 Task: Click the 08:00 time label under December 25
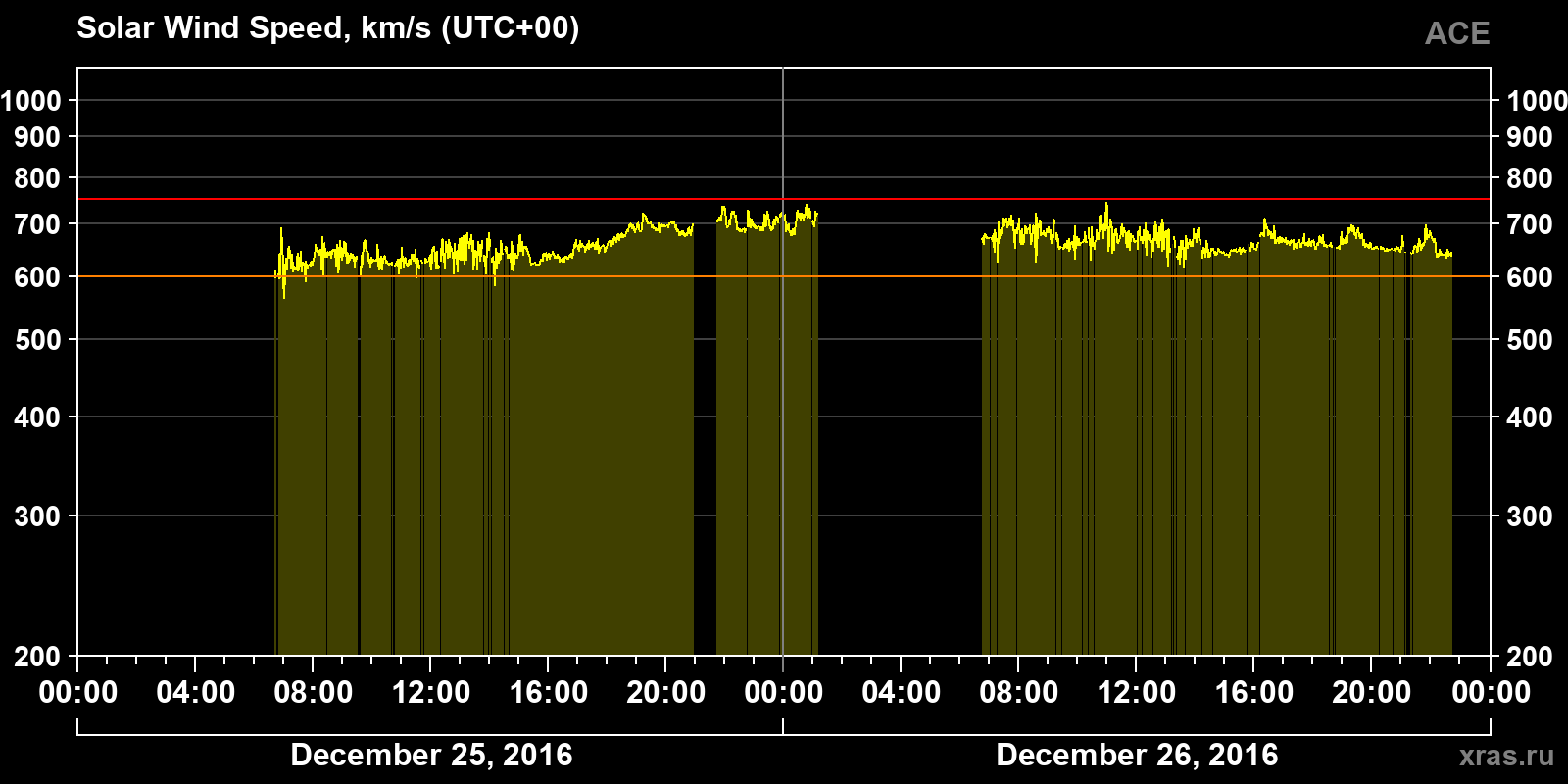coord(314,693)
